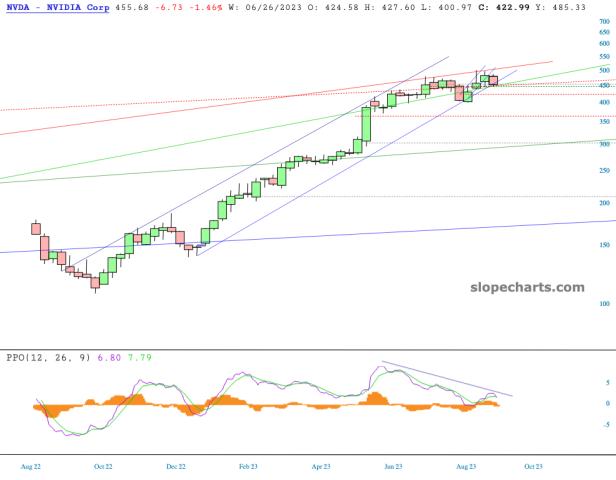Viewport: 616px width, 480px height.
Task: Click the green PPO signal value 7.79
Action: (x=140, y=357)
